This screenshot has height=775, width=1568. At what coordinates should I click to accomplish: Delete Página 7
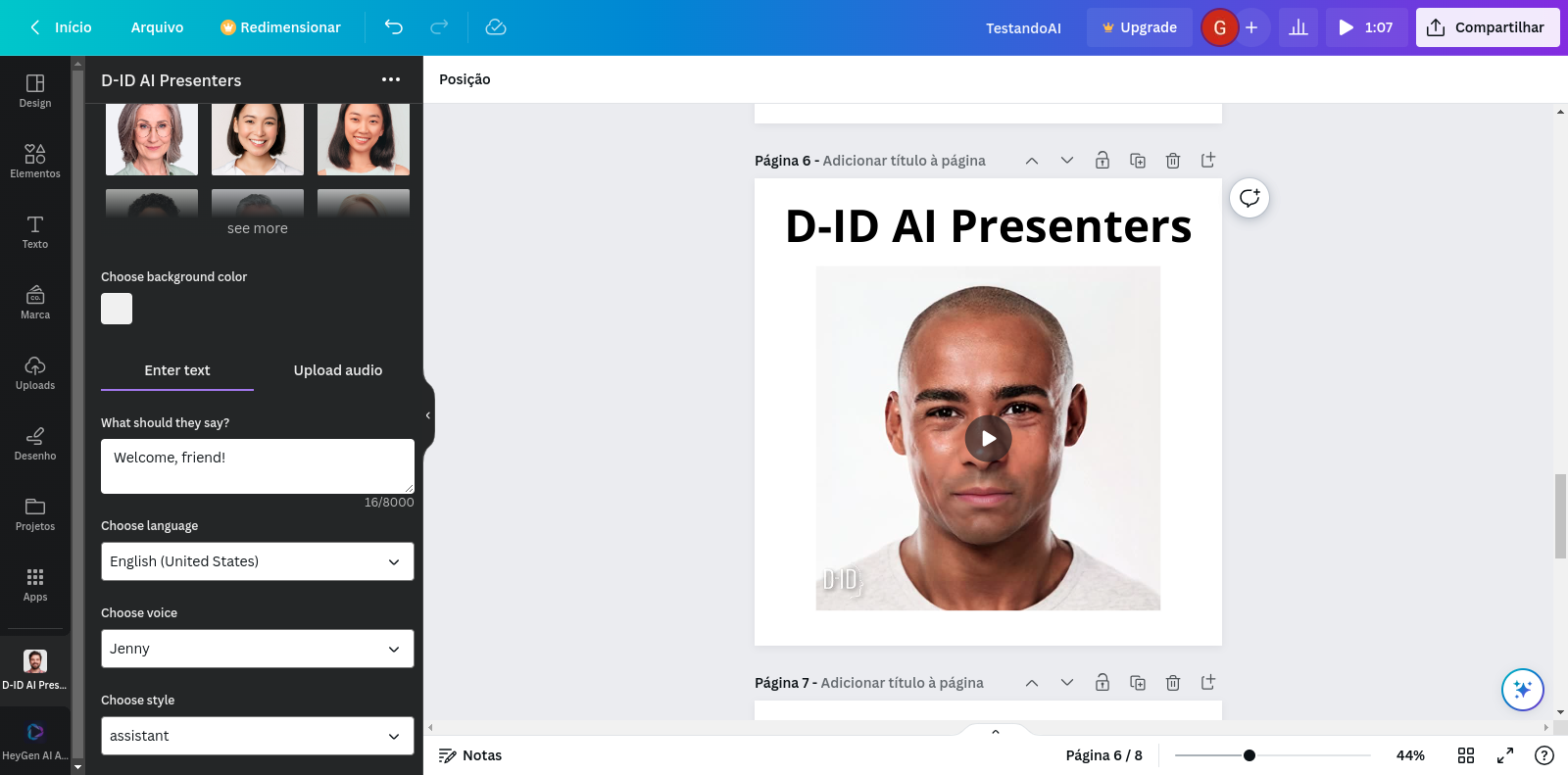pos(1173,683)
